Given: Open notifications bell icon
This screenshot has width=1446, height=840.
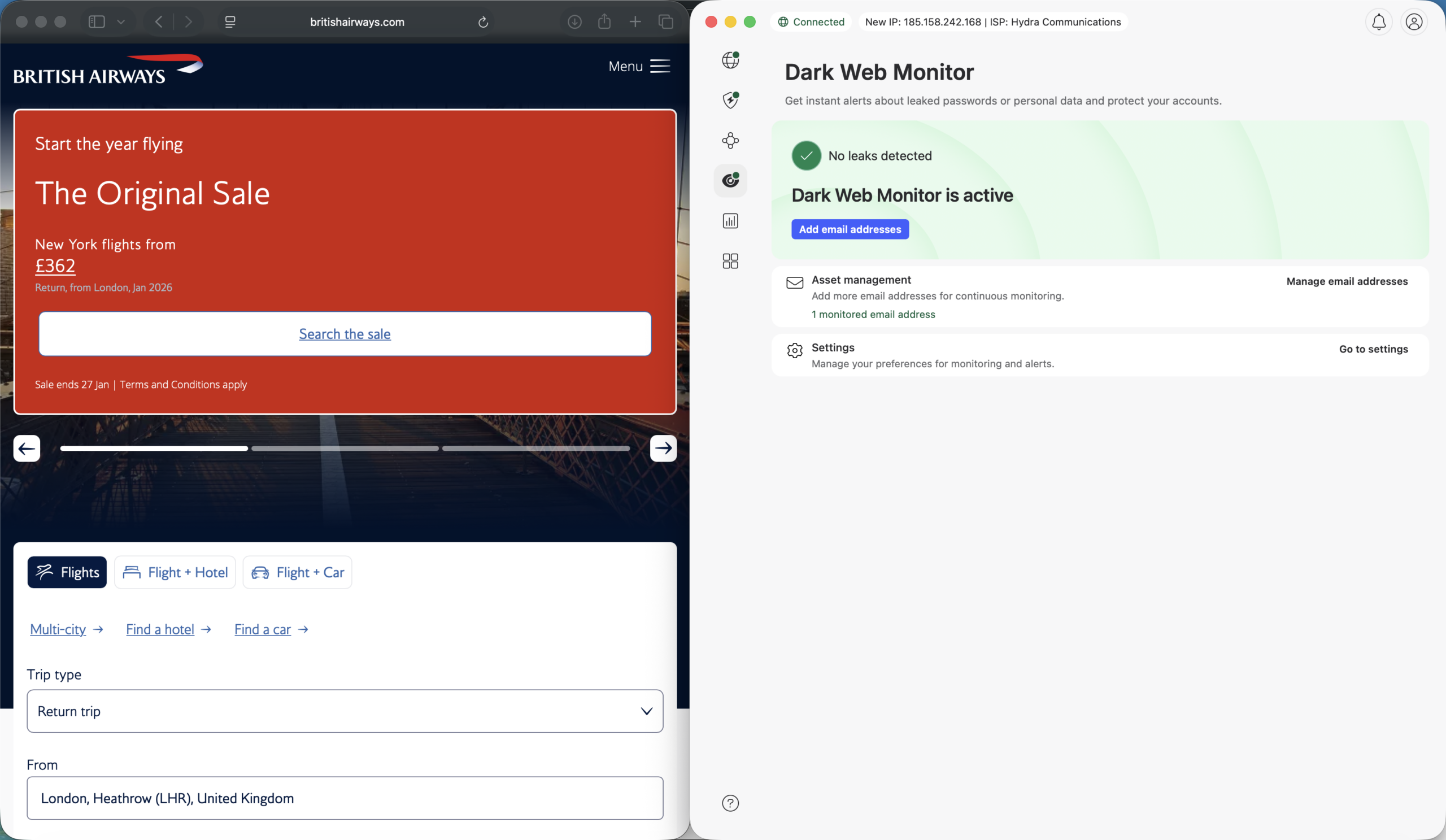Looking at the screenshot, I should point(1378,22).
